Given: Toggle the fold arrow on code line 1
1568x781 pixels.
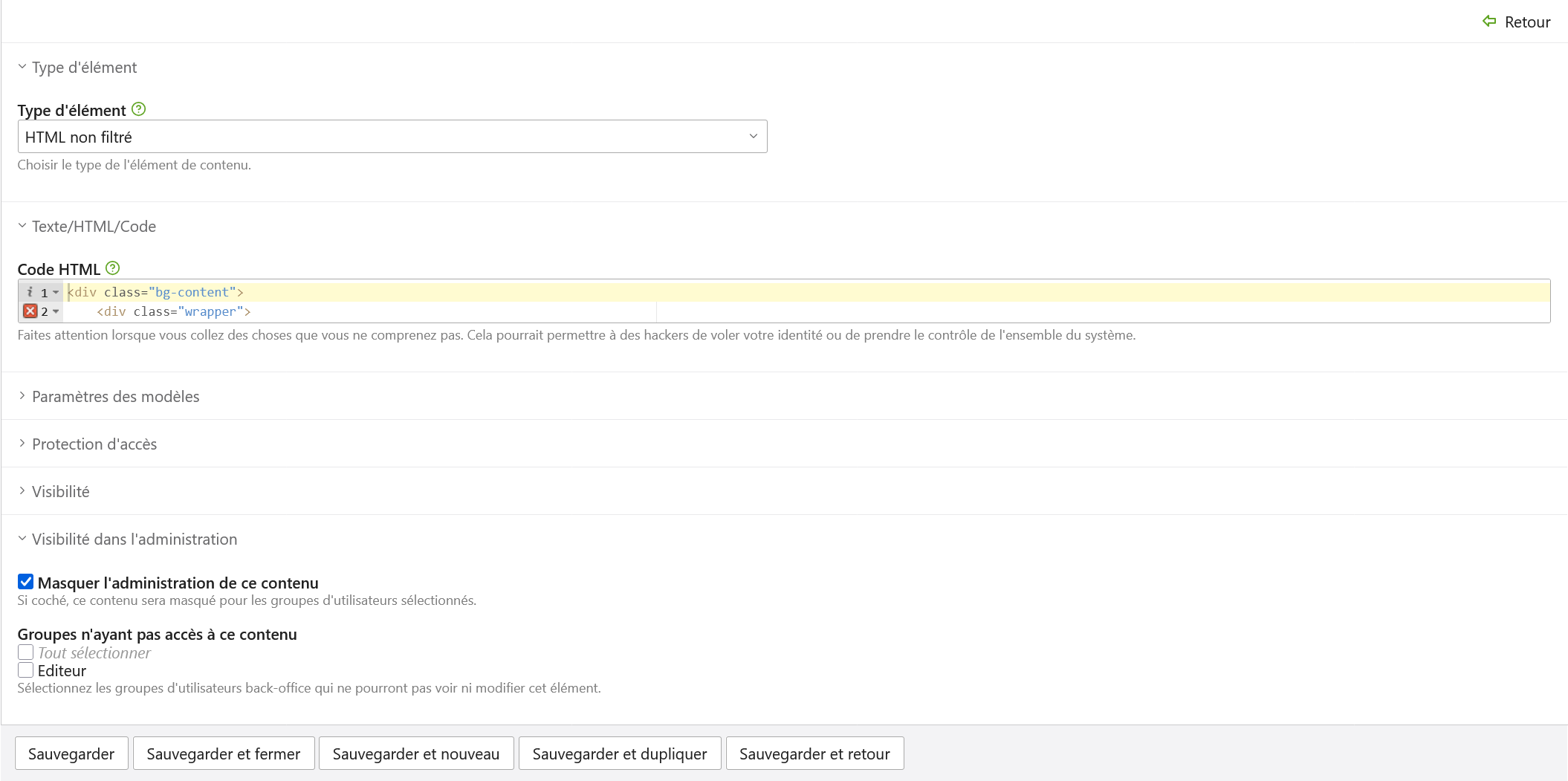Looking at the screenshot, I should [56, 293].
